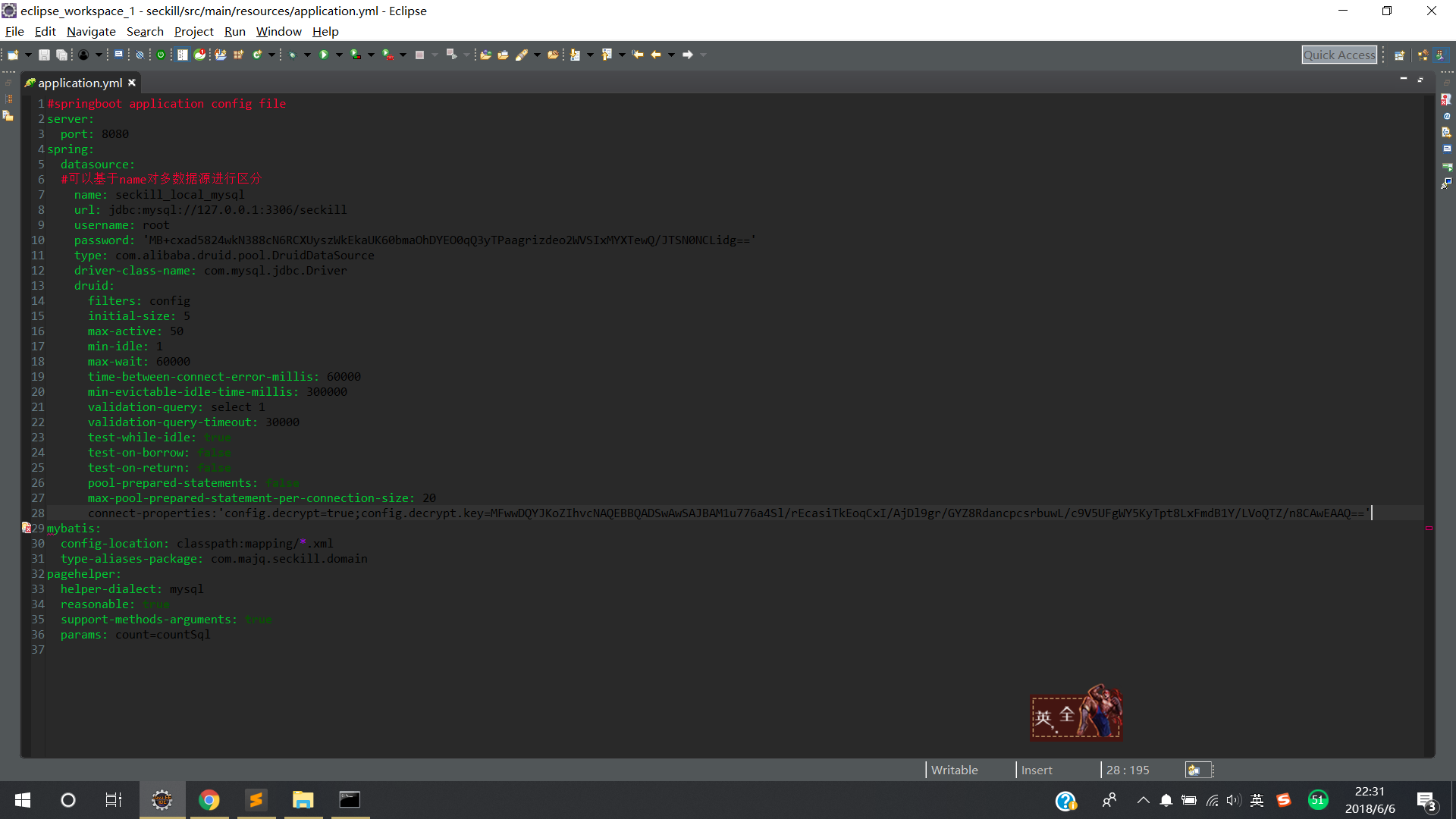This screenshot has width=1456, height=819.
Task: Select the application.yml editor tab
Action: pos(76,83)
